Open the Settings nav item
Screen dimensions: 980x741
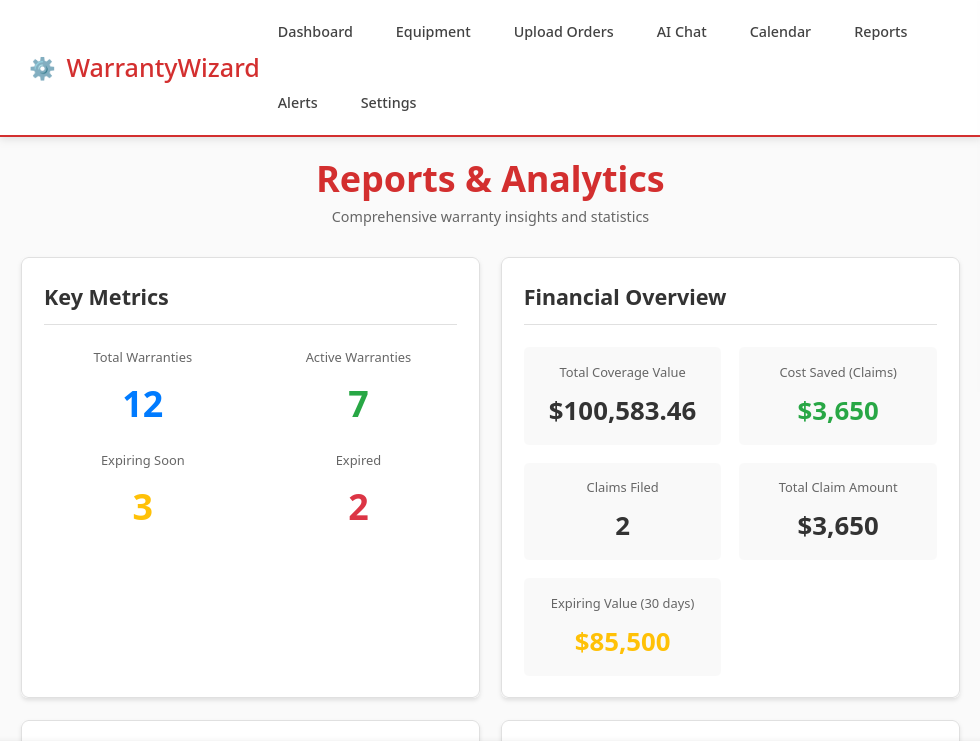388,102
